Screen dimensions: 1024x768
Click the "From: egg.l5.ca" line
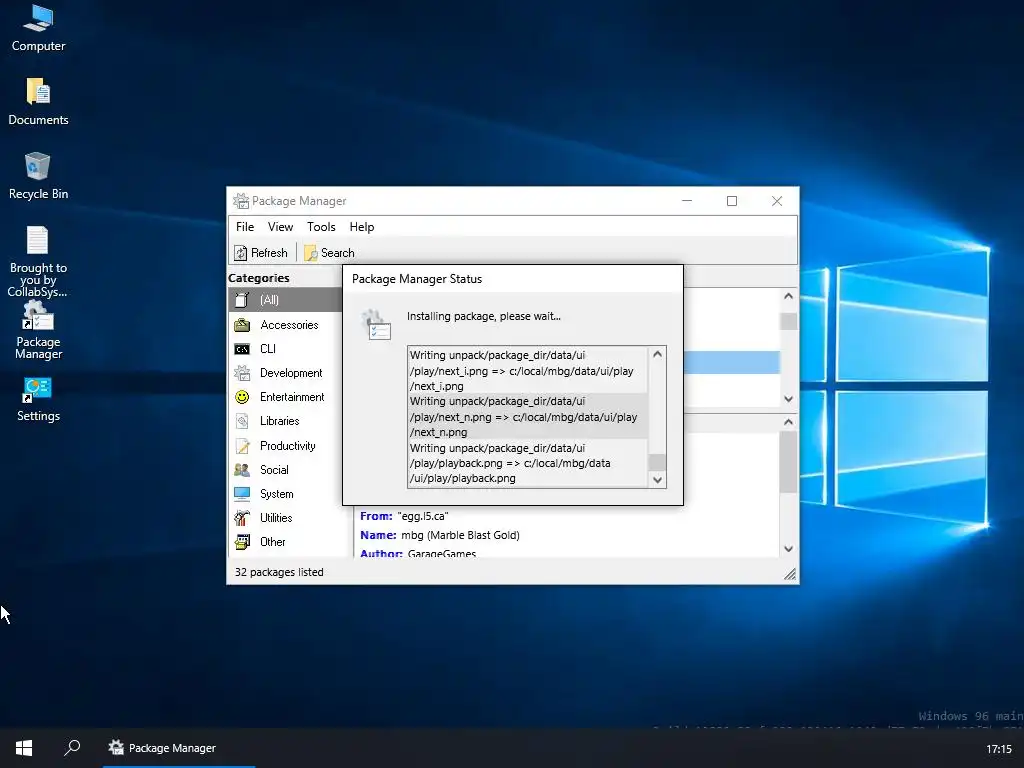click(404, 516)
